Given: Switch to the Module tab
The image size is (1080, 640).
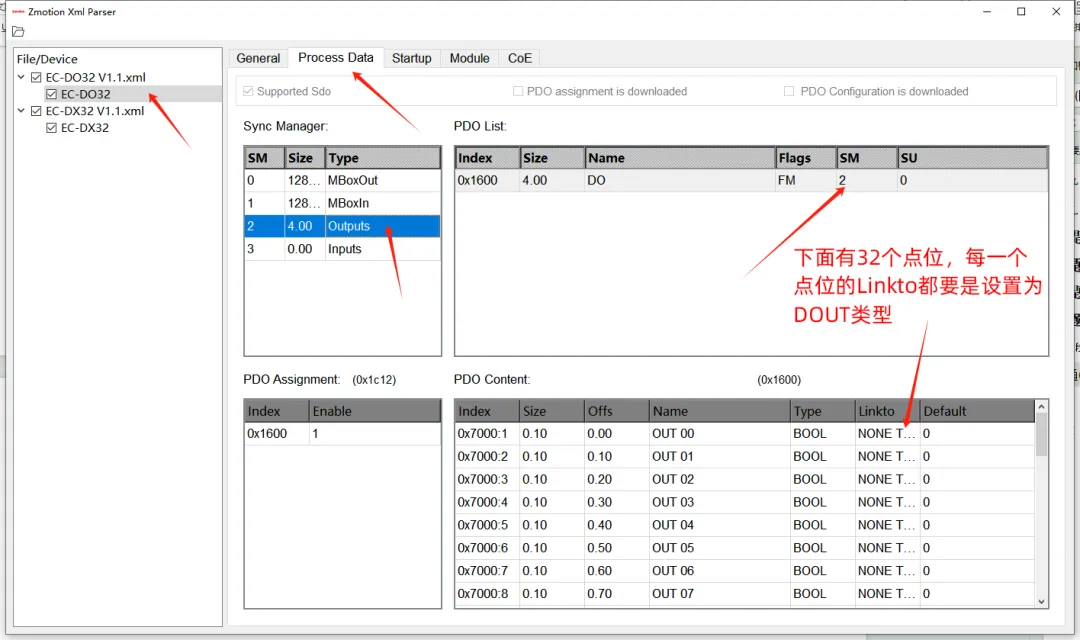Looking at the screenshot, I should [x=470, y=59].
